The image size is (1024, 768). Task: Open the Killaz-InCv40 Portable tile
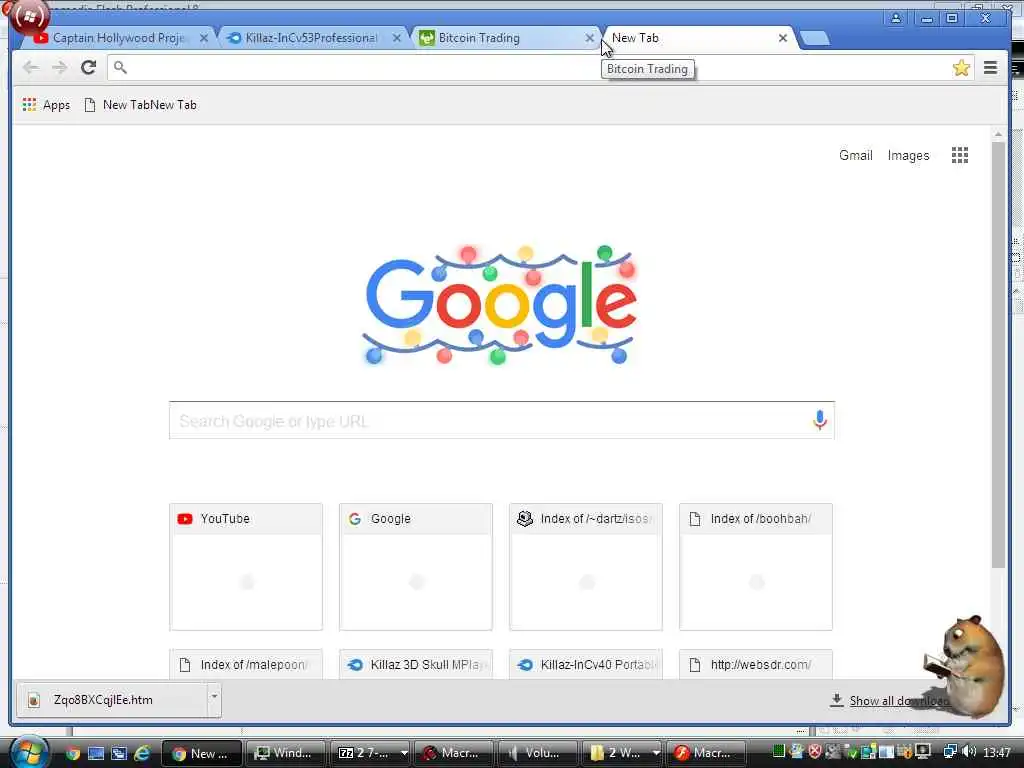[x=586, y=664]
